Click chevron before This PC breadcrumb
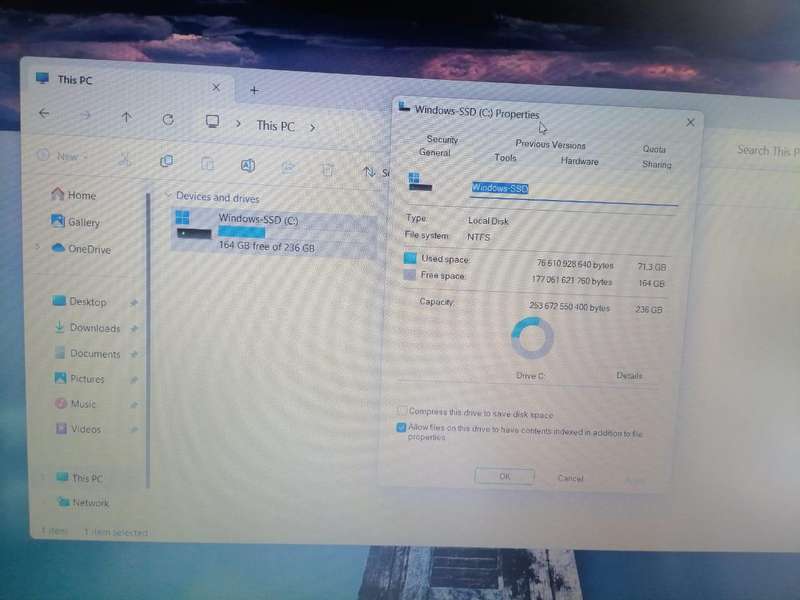This screenshot has width=800, height=600. pos(238,123)
